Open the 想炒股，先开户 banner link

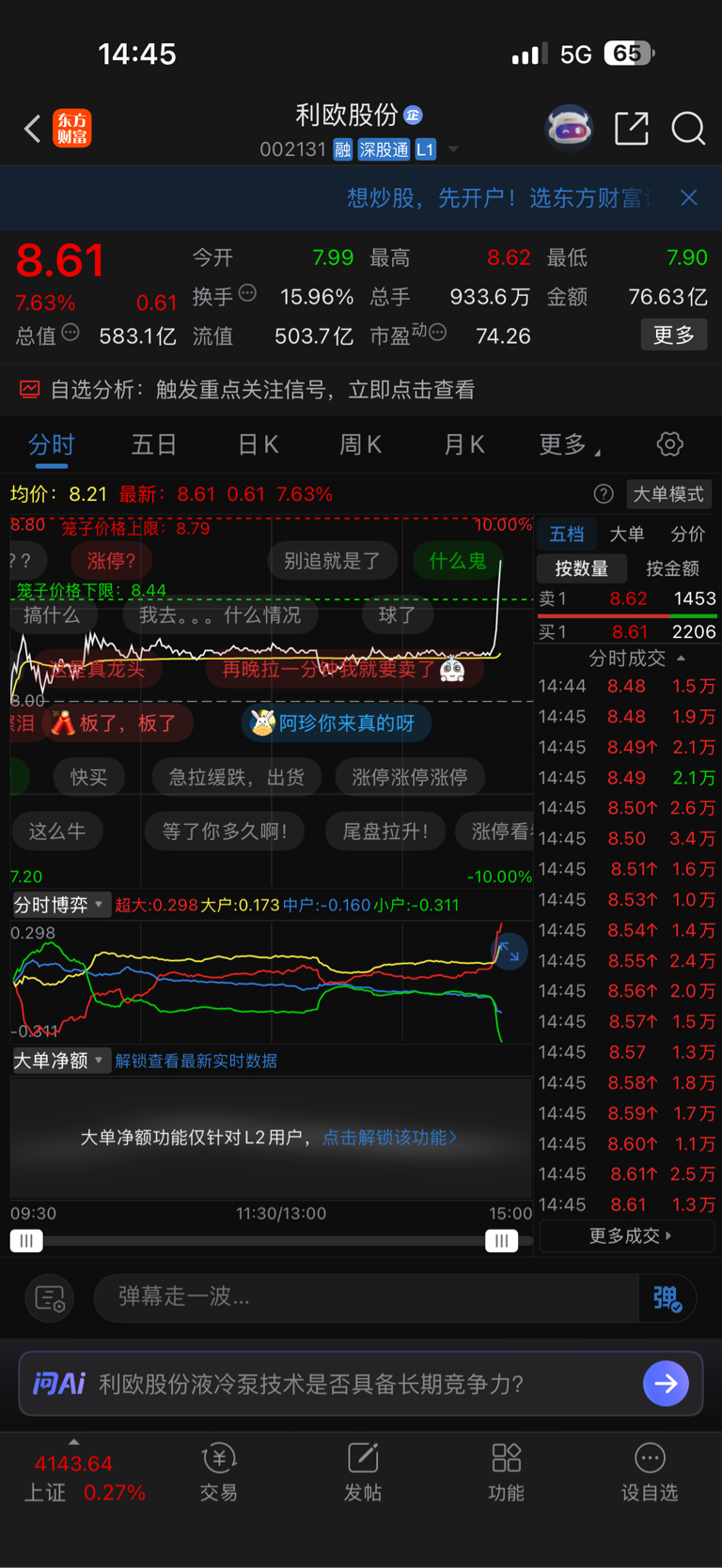click(498, 197)
